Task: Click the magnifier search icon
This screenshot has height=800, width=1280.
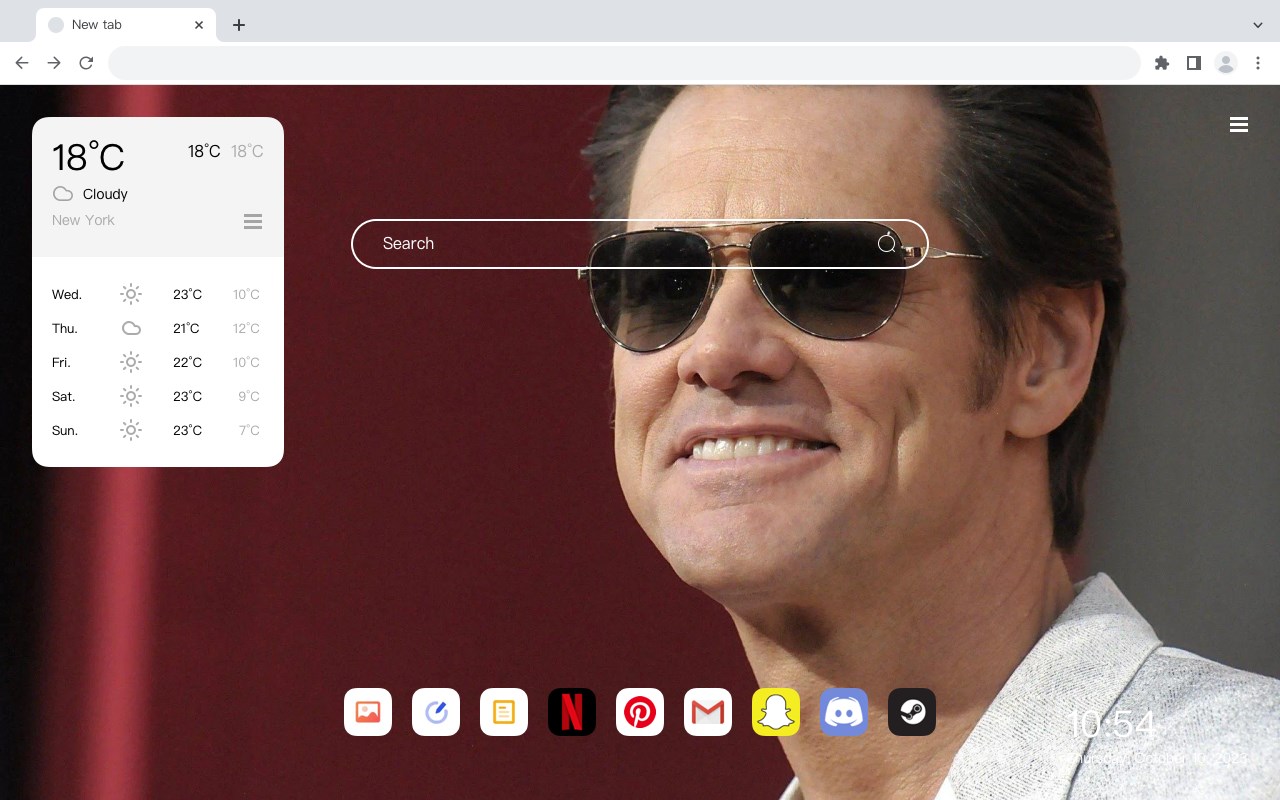Action: 887,244
